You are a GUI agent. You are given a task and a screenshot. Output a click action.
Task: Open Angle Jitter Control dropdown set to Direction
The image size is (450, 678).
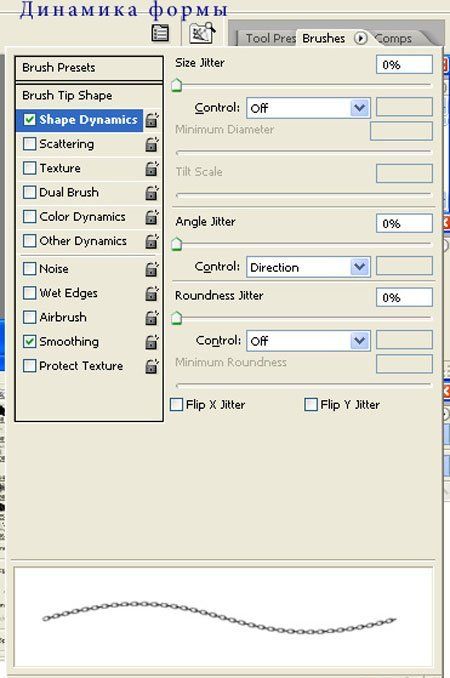[308, 267]
